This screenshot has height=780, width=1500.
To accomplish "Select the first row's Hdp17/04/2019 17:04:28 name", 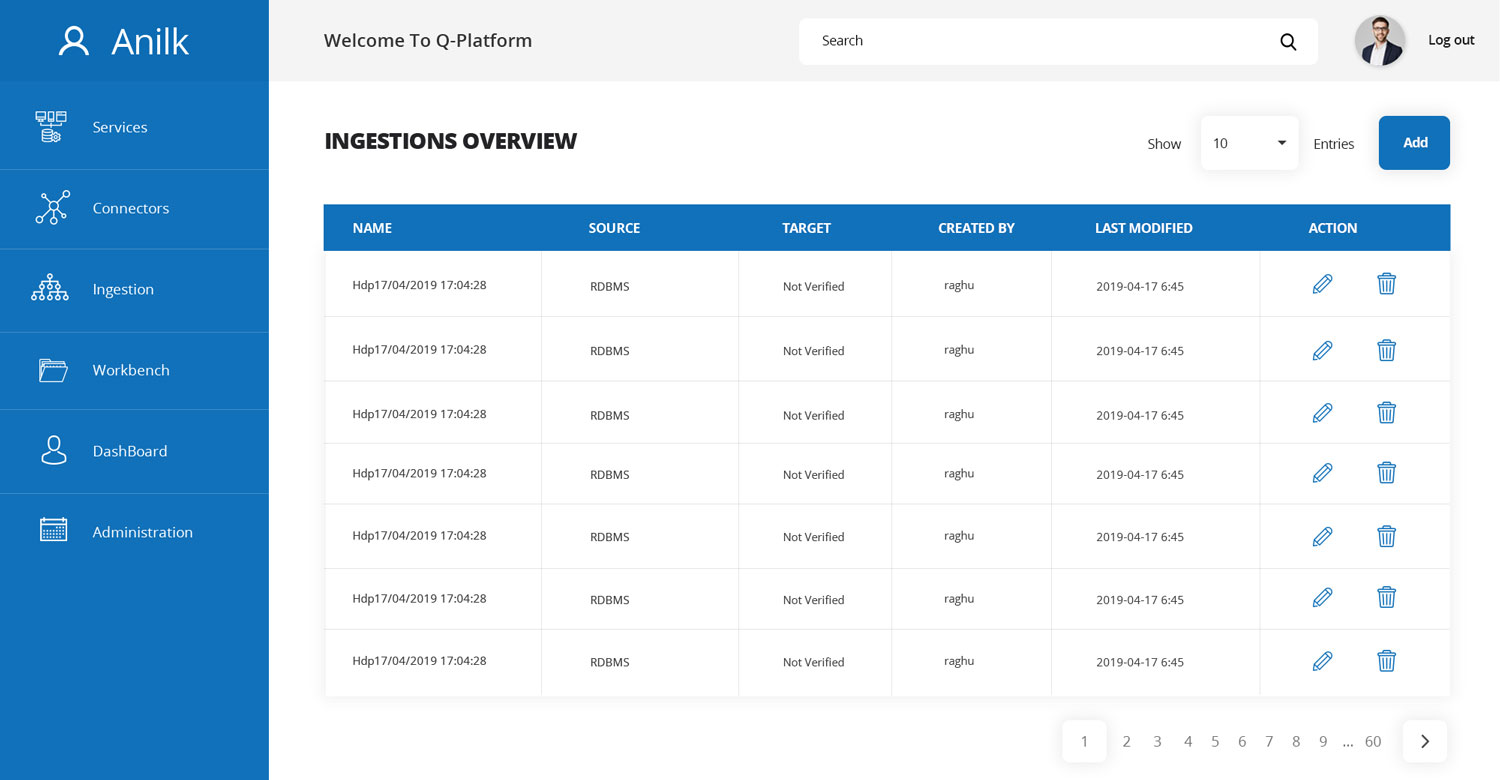I will tap(419, 285).
